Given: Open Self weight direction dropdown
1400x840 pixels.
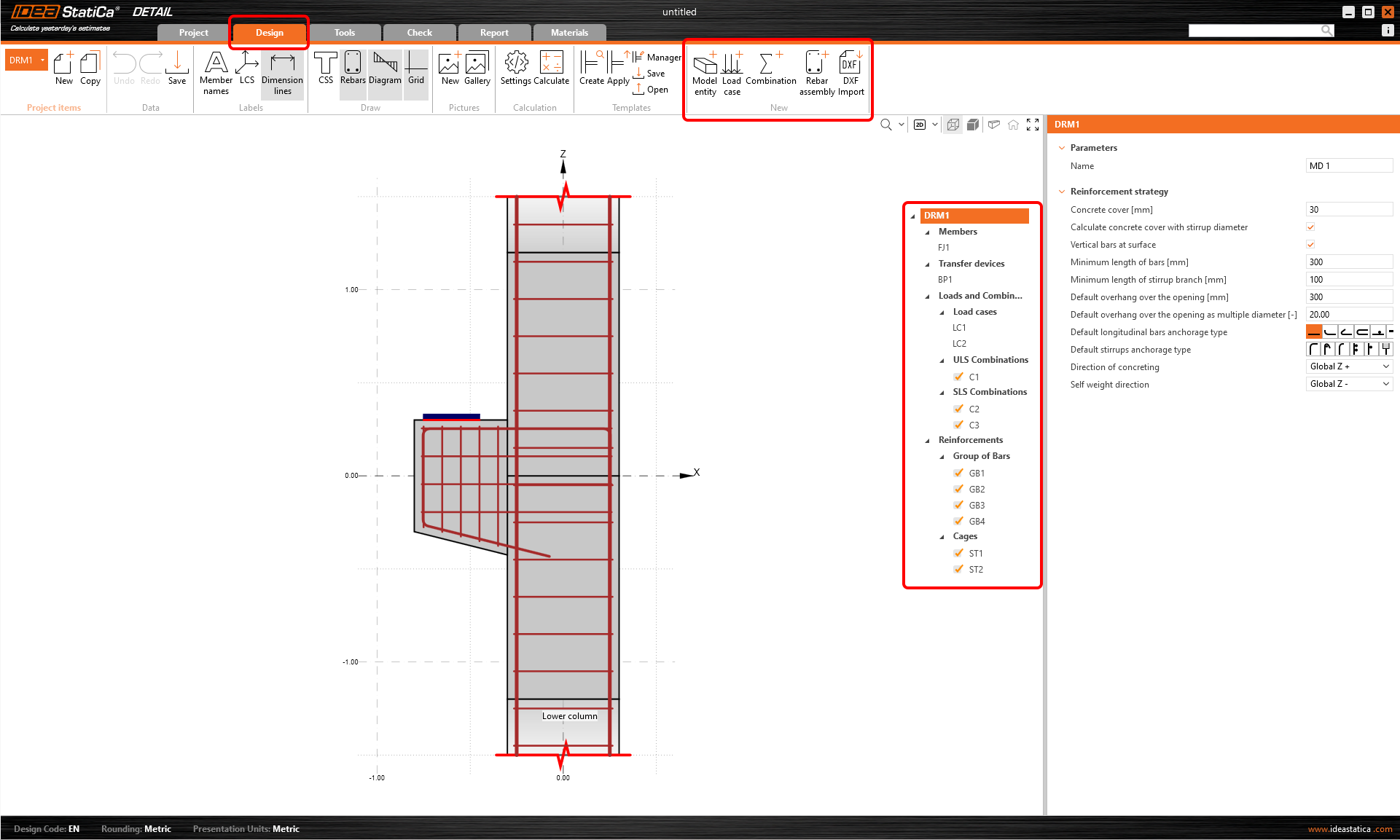Looking at the screenshot, I should click(x=1349, y=384).
